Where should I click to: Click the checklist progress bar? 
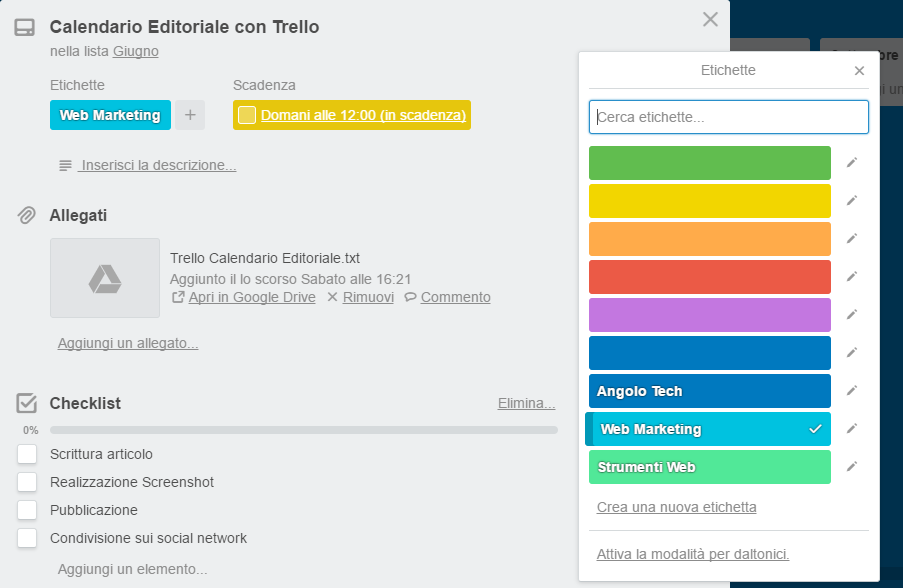[303, 430]
